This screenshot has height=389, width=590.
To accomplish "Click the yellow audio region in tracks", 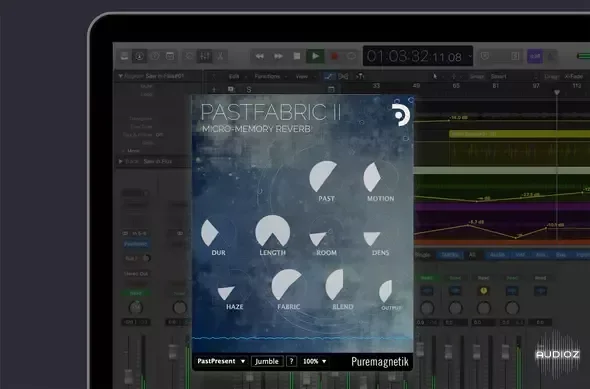I will click(x=519, y=134).
